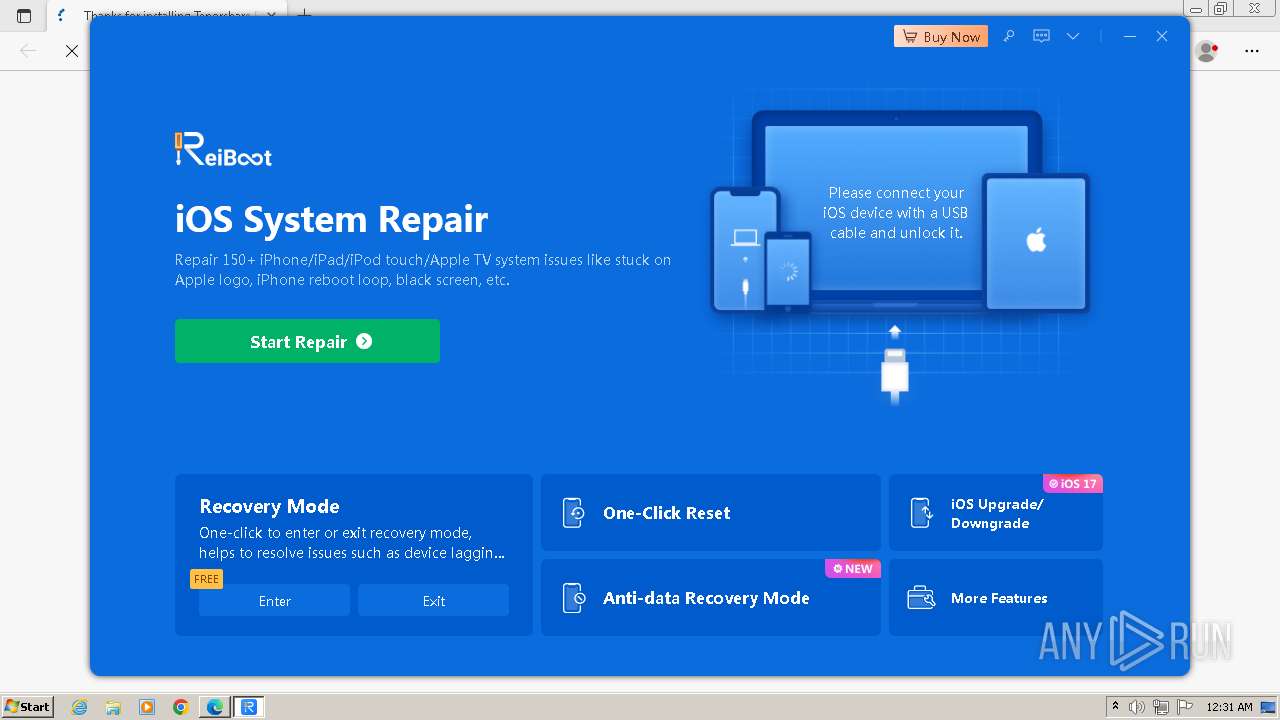
Task: Click the network tray icon
Action: [1161, 707]
